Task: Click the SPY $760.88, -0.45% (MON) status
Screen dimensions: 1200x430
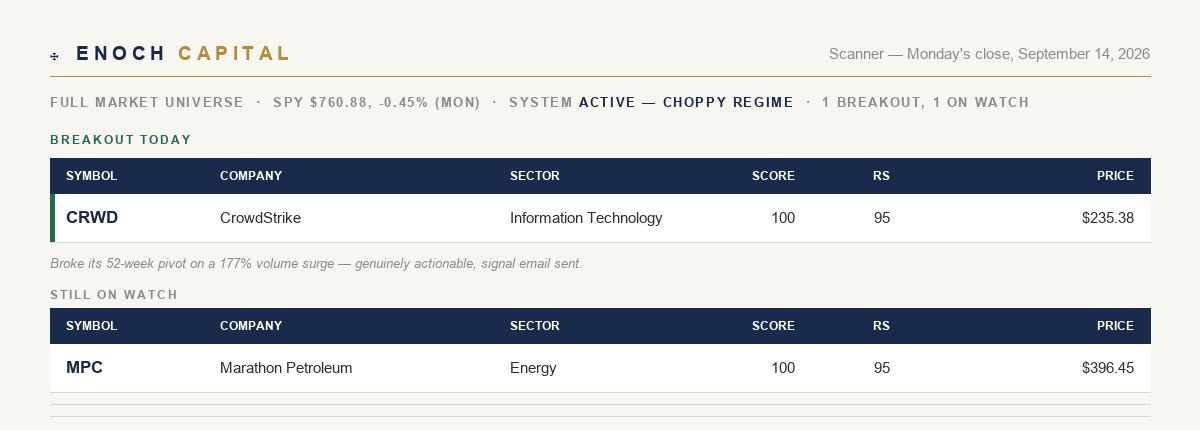Action: coord(376,103)
